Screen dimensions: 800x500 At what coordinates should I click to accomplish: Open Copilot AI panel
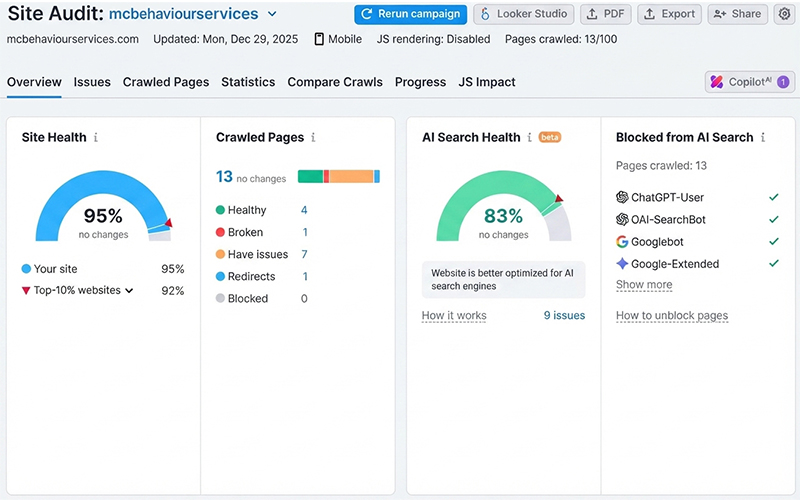(749, 82)
